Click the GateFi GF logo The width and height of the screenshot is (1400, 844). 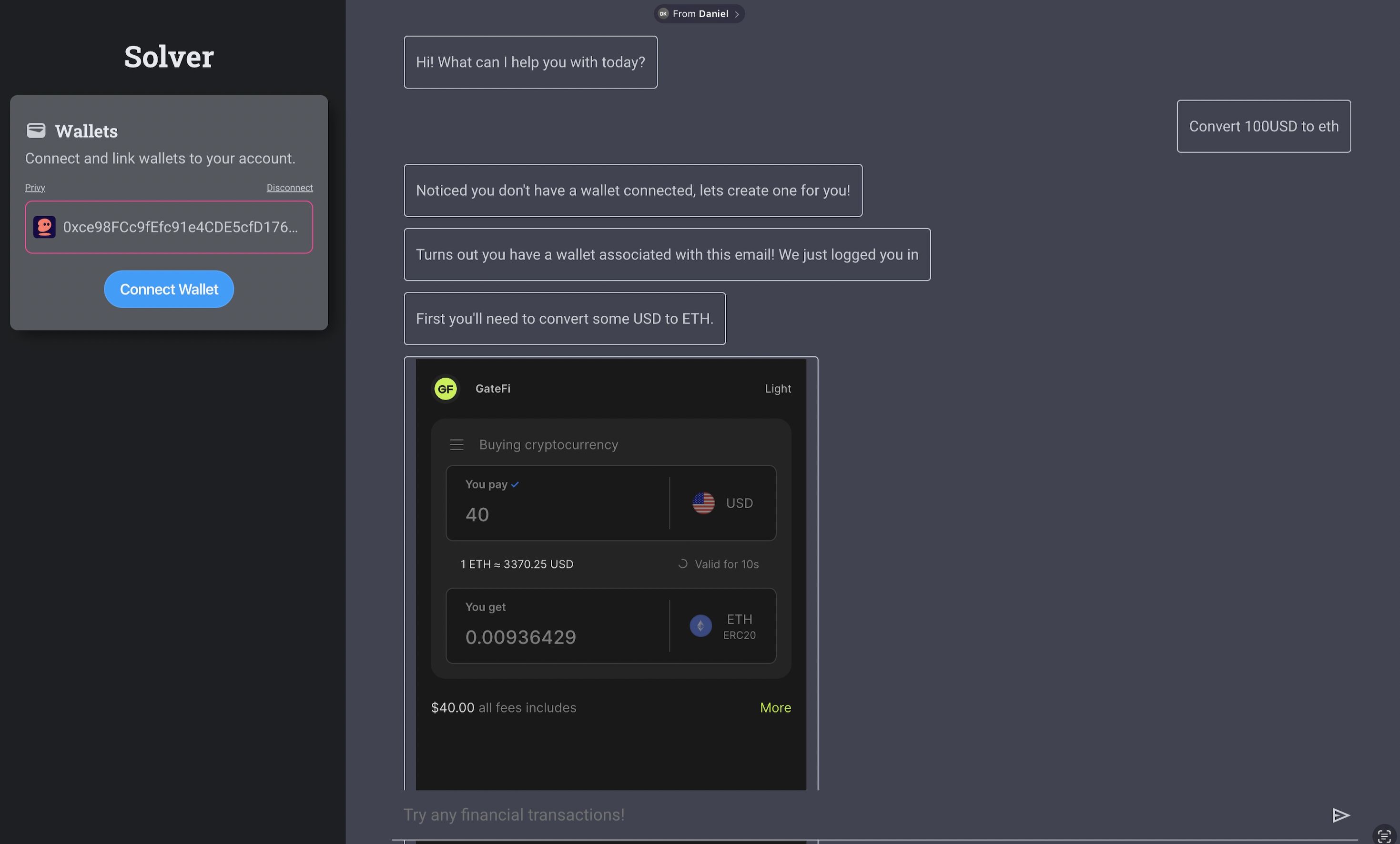(446, 389)
